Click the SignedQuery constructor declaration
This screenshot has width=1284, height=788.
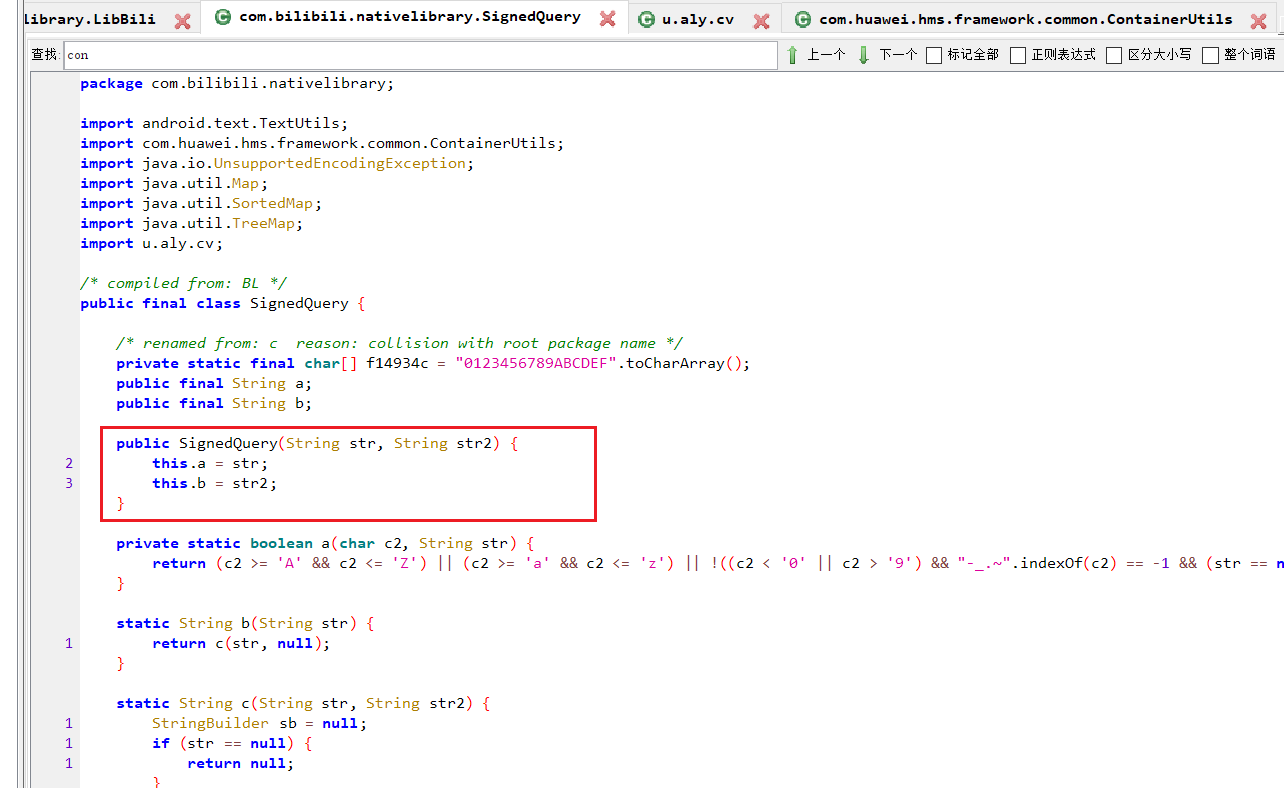pyautogui.click(x=317, y=443)
